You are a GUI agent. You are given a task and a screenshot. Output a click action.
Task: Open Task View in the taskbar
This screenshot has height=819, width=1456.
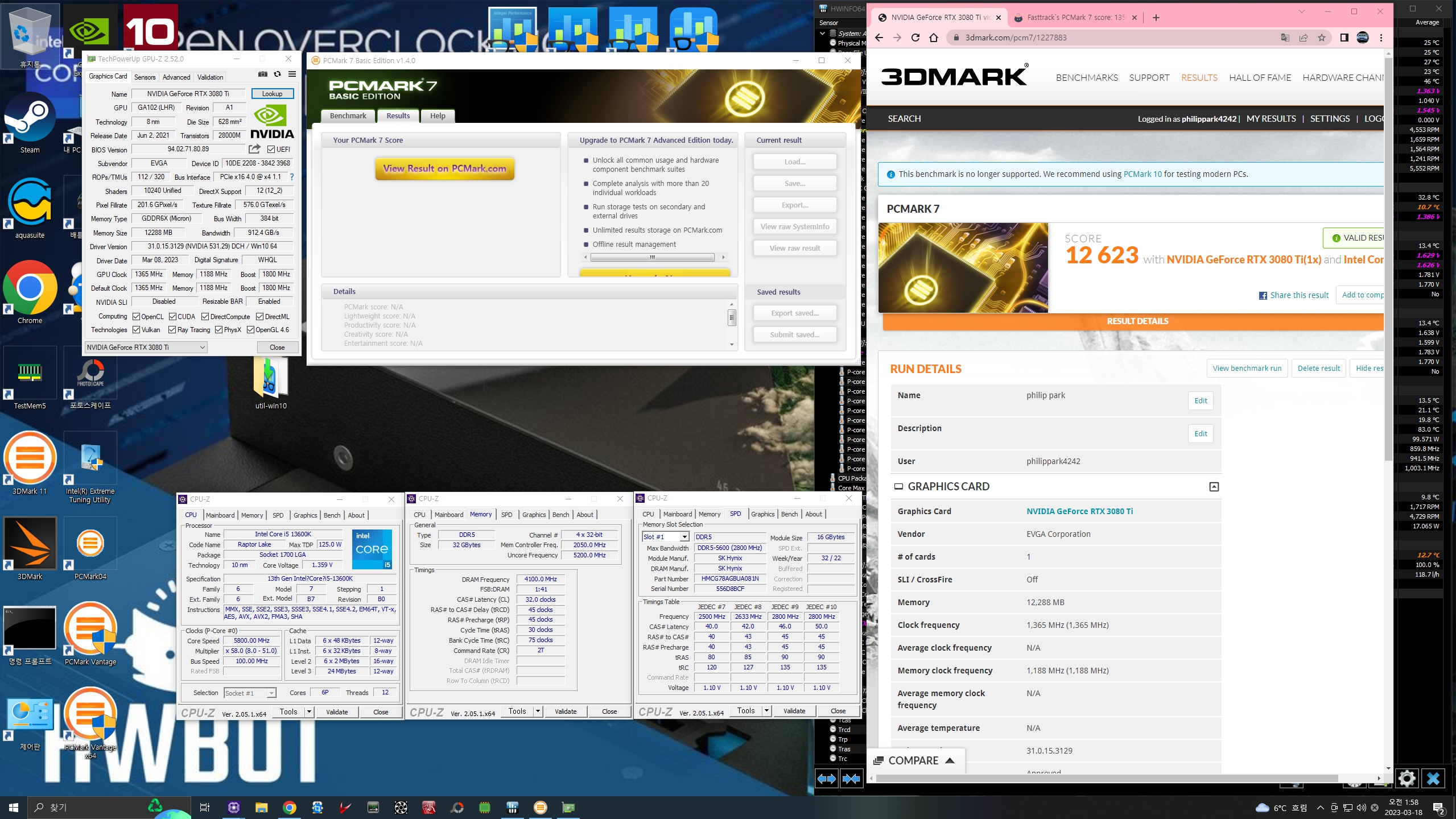tap(205, 808)
